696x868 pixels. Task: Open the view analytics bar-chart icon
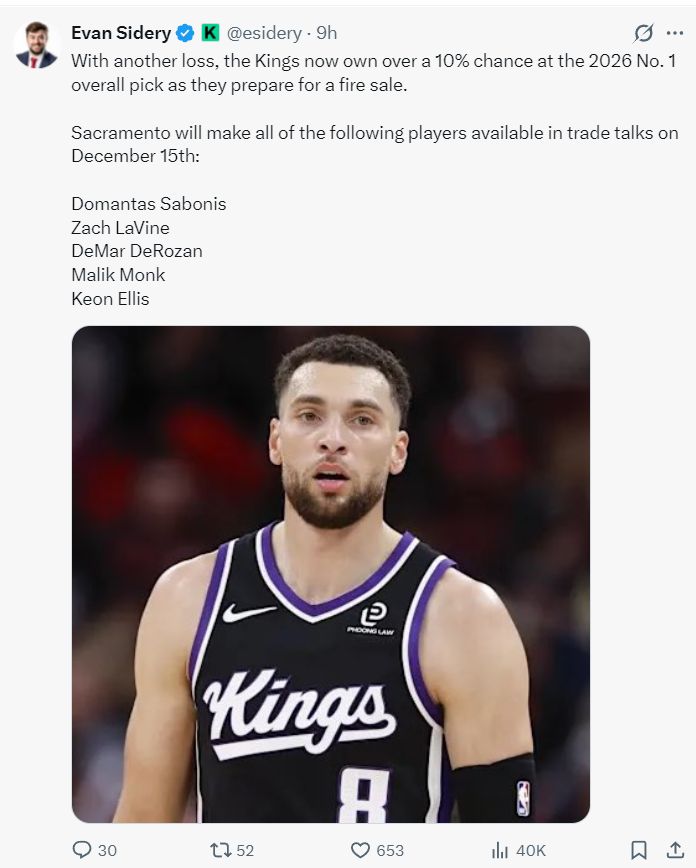(x=501, y=850)
